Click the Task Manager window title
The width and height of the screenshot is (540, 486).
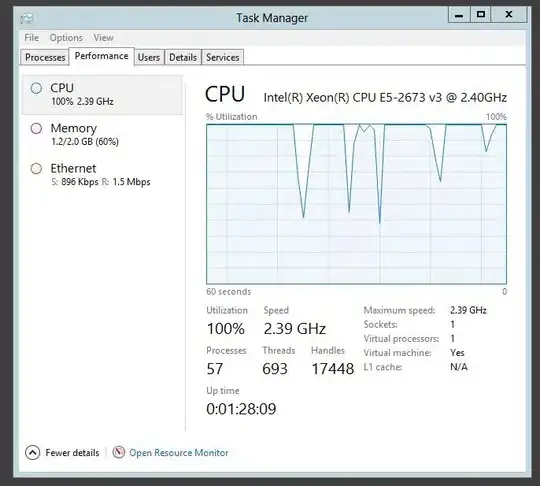point(272,18)
